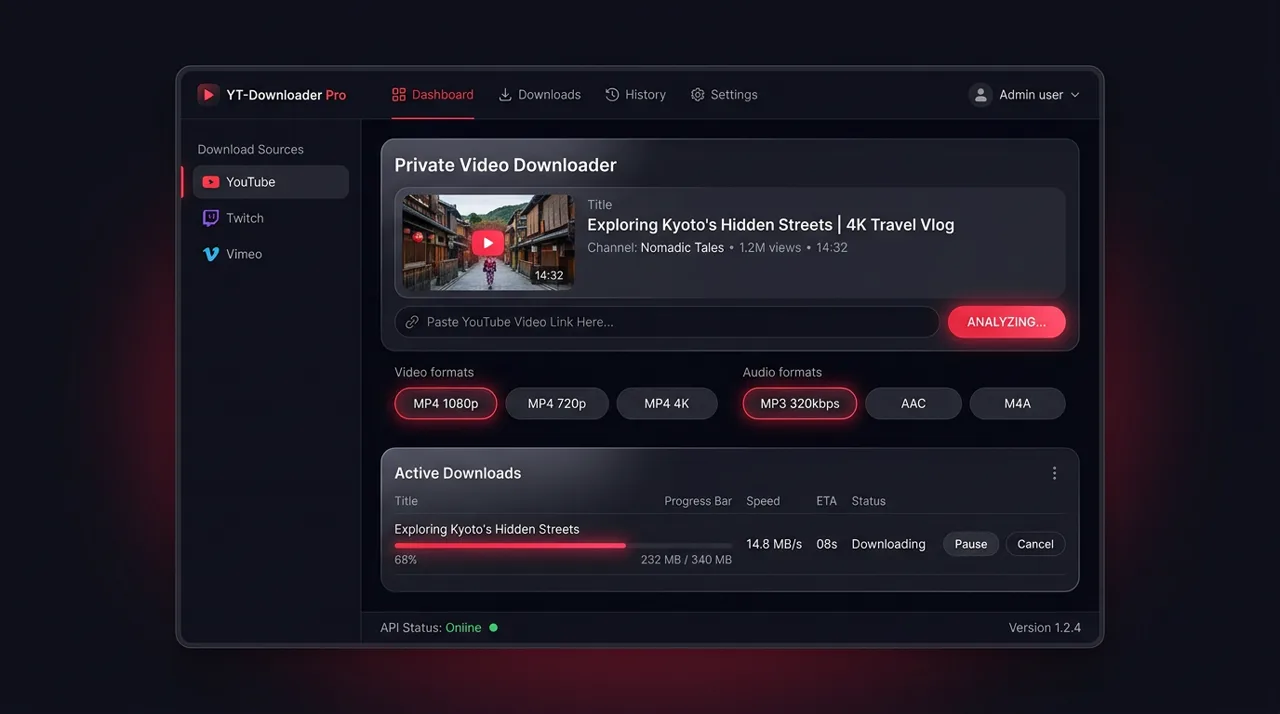Screen dimensions: 1280x714
Task: Click the YouTube logo icon in the sidebar
Action: (x=211, y=182)
